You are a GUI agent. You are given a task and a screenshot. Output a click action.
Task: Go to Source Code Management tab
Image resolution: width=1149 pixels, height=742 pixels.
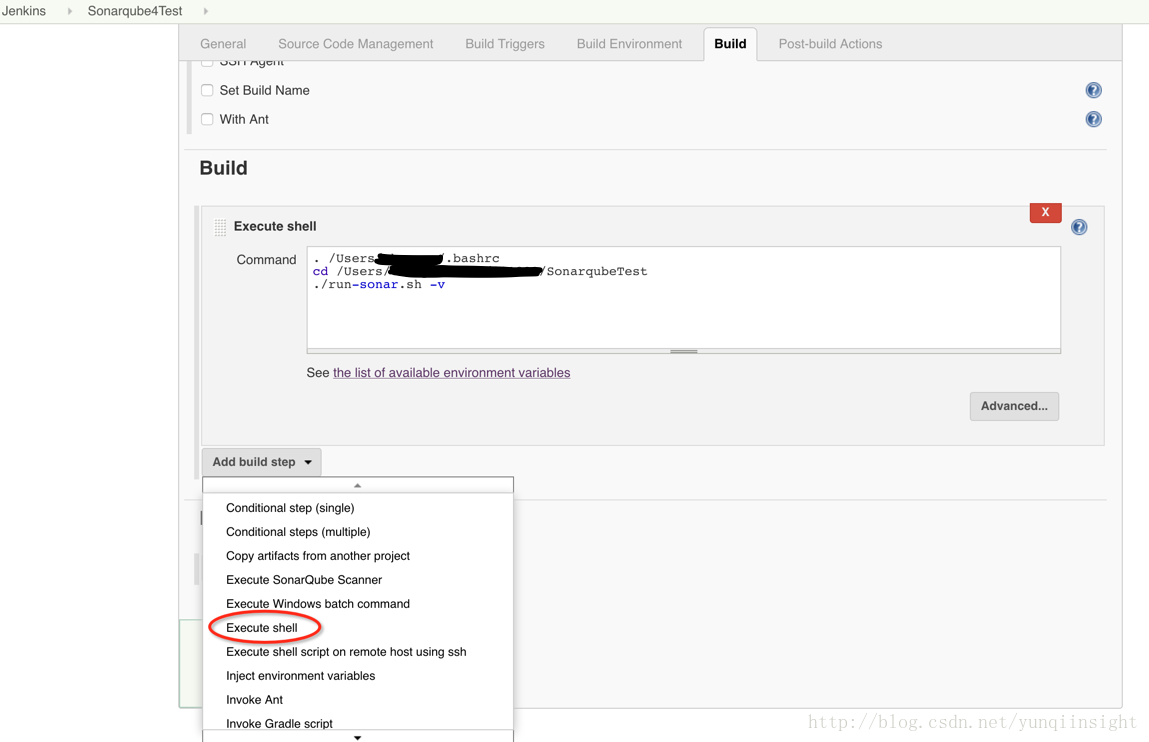point(355,44)
